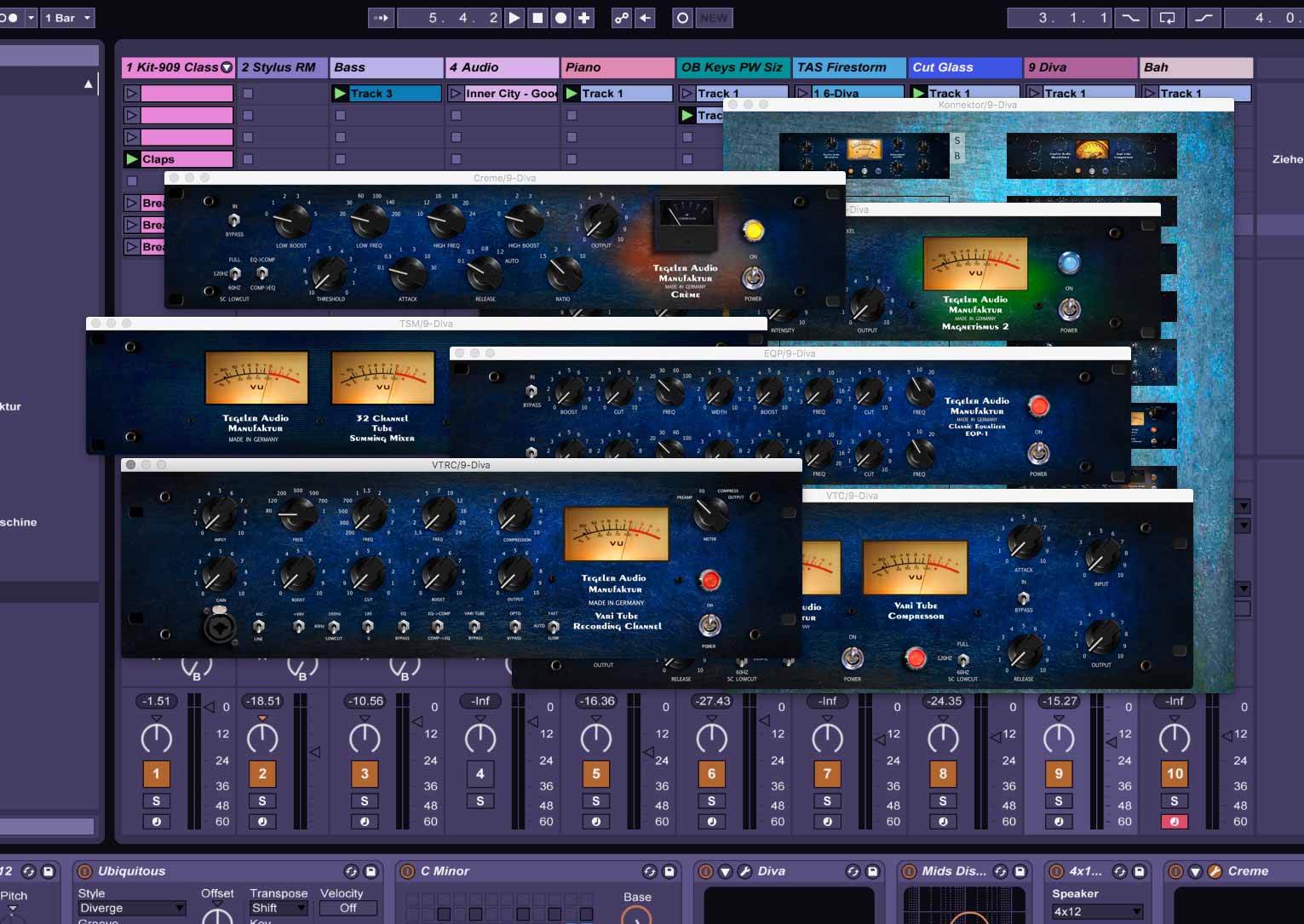Click the Ratio knob on Creme plugin
The width and height of the screenshot is (1304, 924).
point(563,274)
